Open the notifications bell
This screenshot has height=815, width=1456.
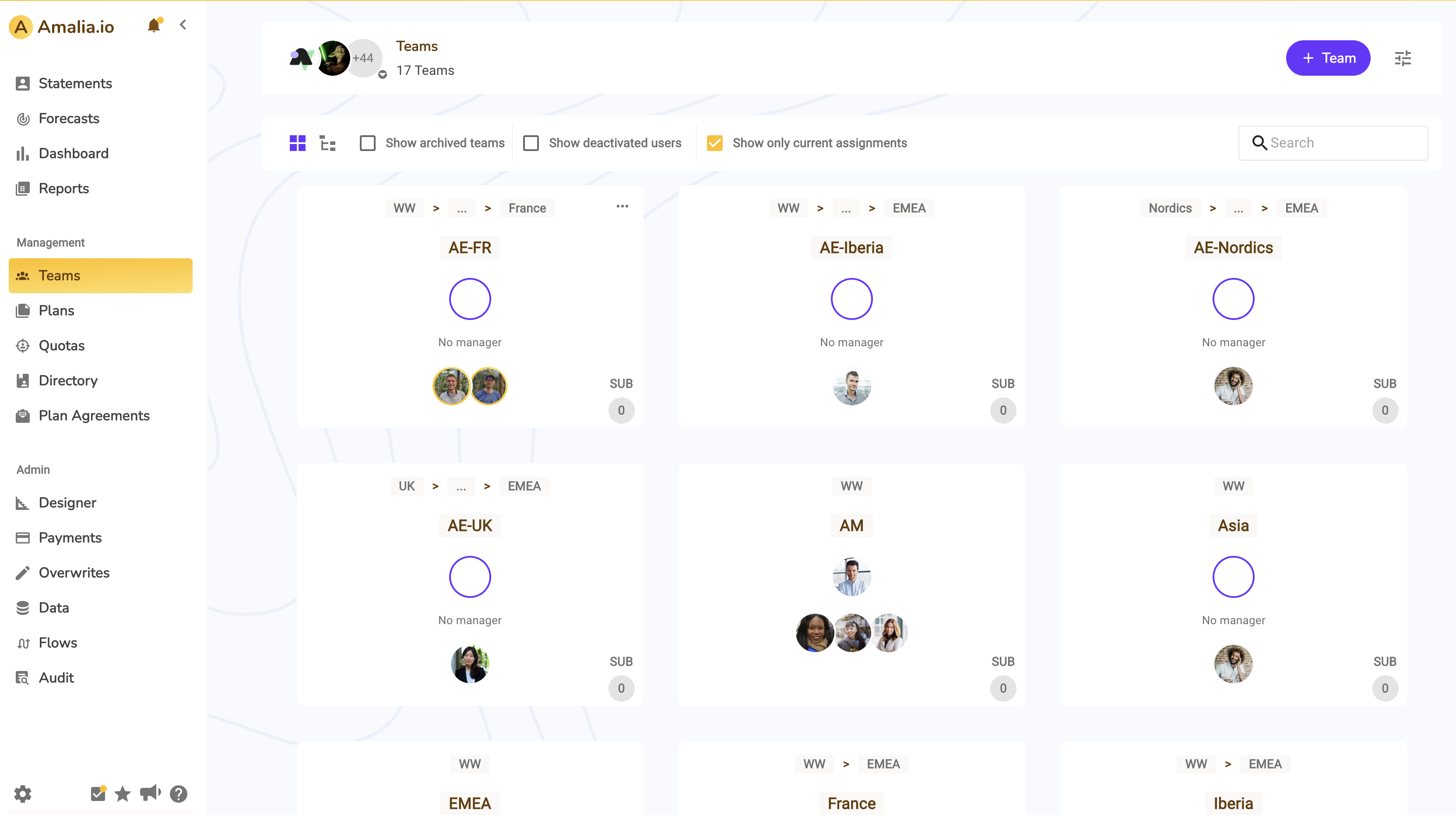tap(154, 25)
